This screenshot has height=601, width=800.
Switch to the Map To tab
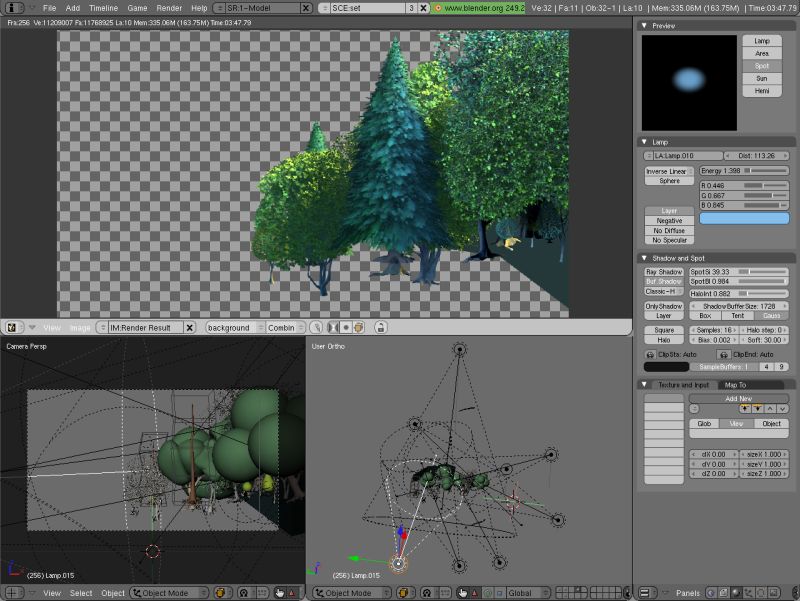point(735,384)
